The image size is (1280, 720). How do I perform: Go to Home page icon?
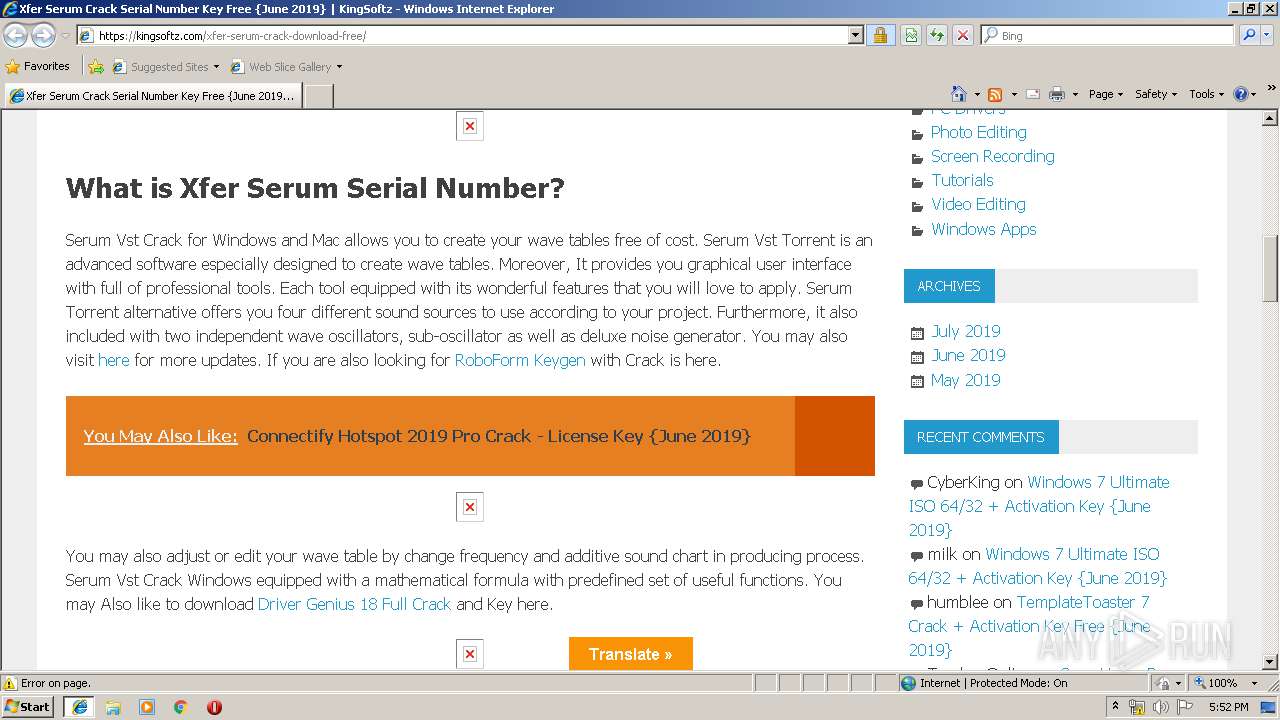pyautogui.click(x=958, y=93)
